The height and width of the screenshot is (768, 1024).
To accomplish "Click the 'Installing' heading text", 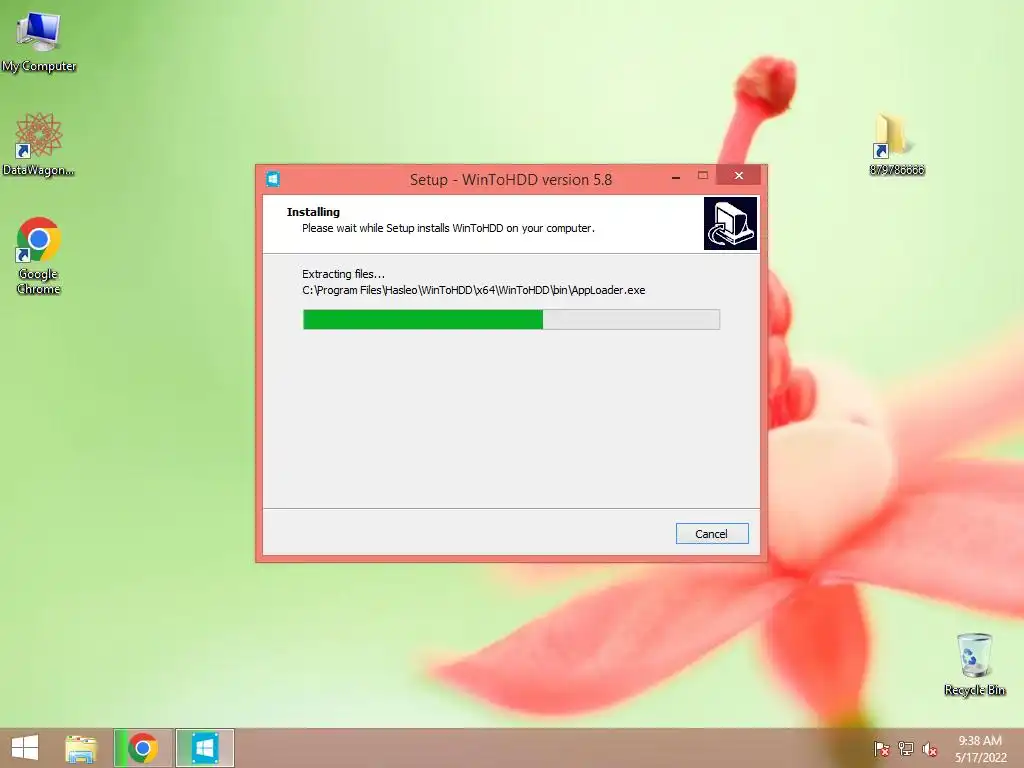I will click(313, 212).
